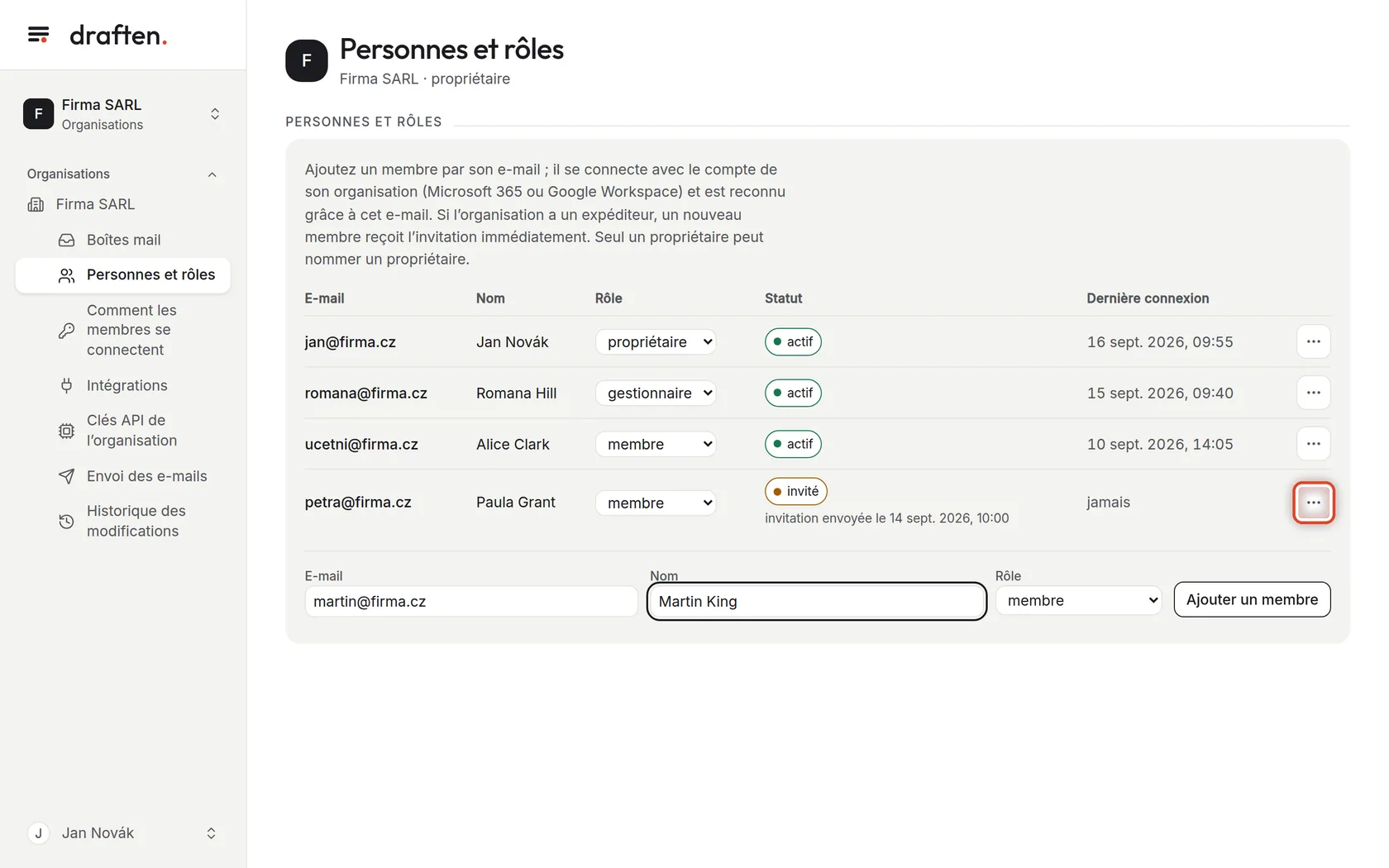Click the Ajouter un membre button
The image size is (1389, 868).
pos(1252,599)
